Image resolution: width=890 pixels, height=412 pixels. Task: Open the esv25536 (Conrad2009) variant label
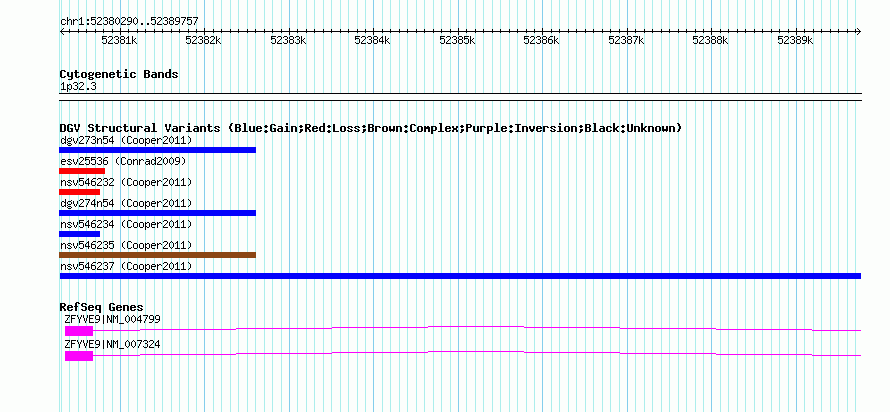pos(123,161)
